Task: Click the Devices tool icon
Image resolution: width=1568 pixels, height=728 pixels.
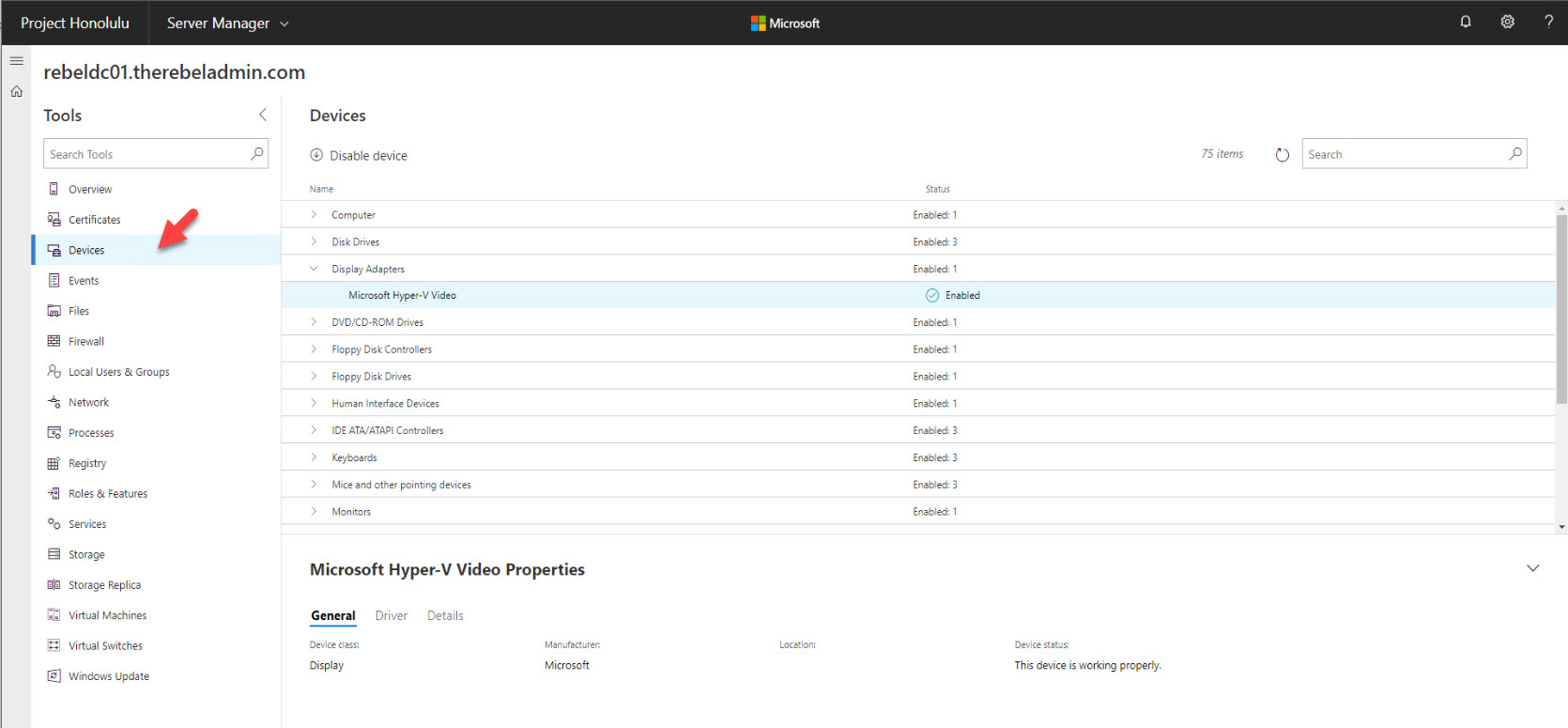Action: (54, 250)
